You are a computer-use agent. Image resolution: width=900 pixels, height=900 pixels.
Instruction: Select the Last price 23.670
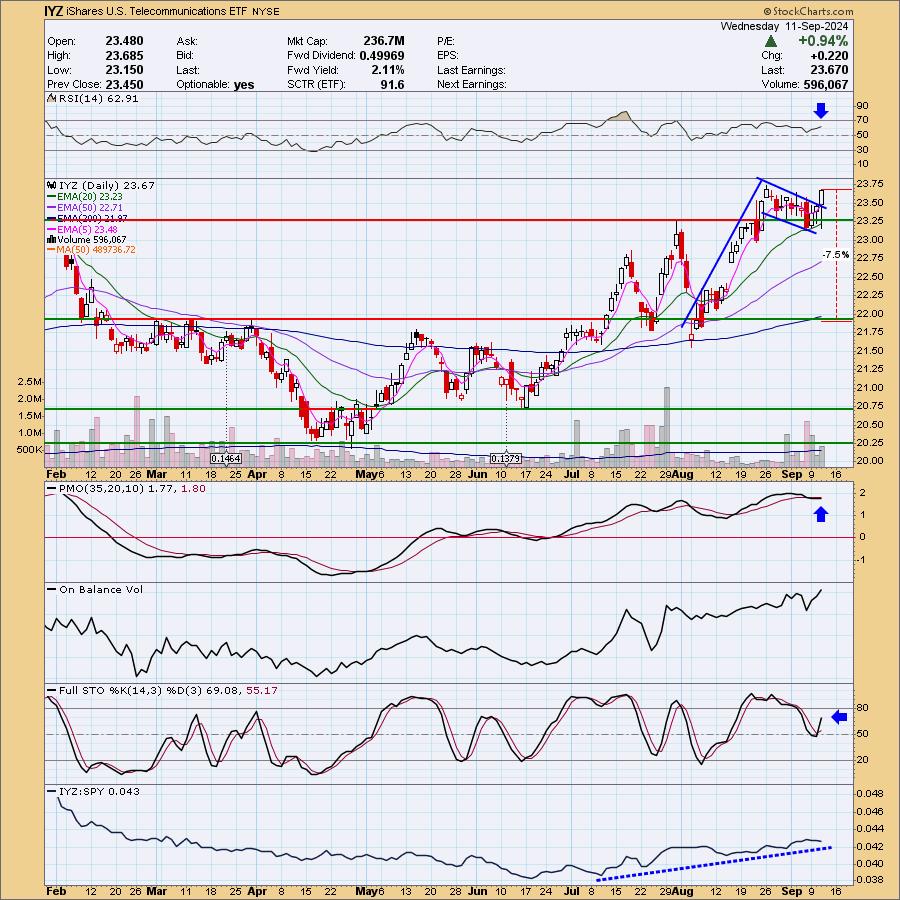tap(829, 69)
